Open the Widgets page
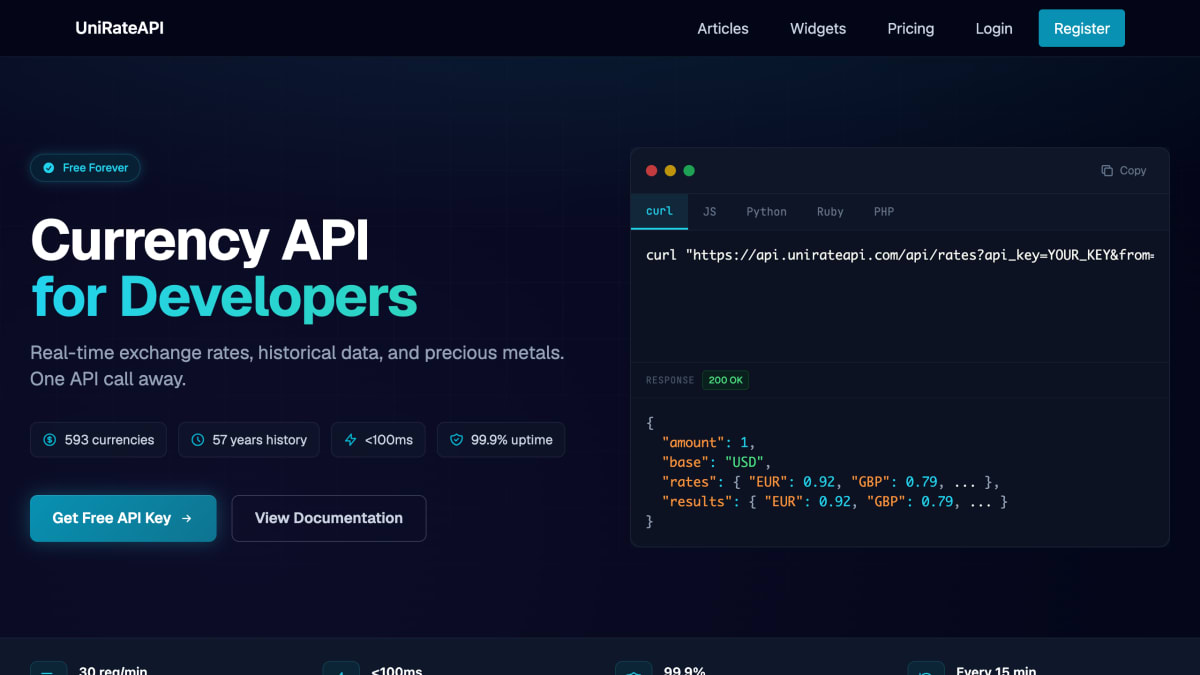The height and width of the screenshot is (675, 1200). coord(818,28)
